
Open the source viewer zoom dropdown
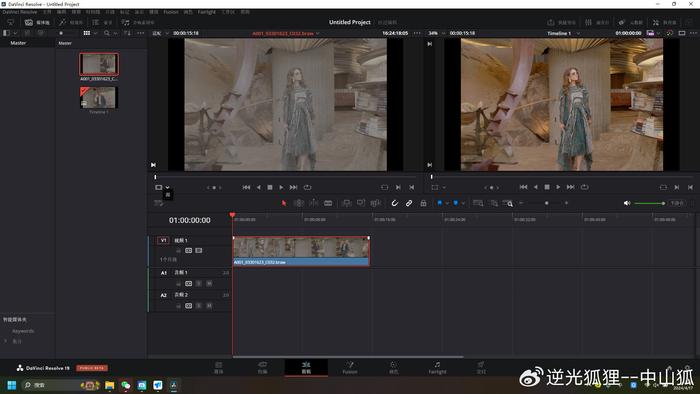pyautogui.click(x=167, y=33)
